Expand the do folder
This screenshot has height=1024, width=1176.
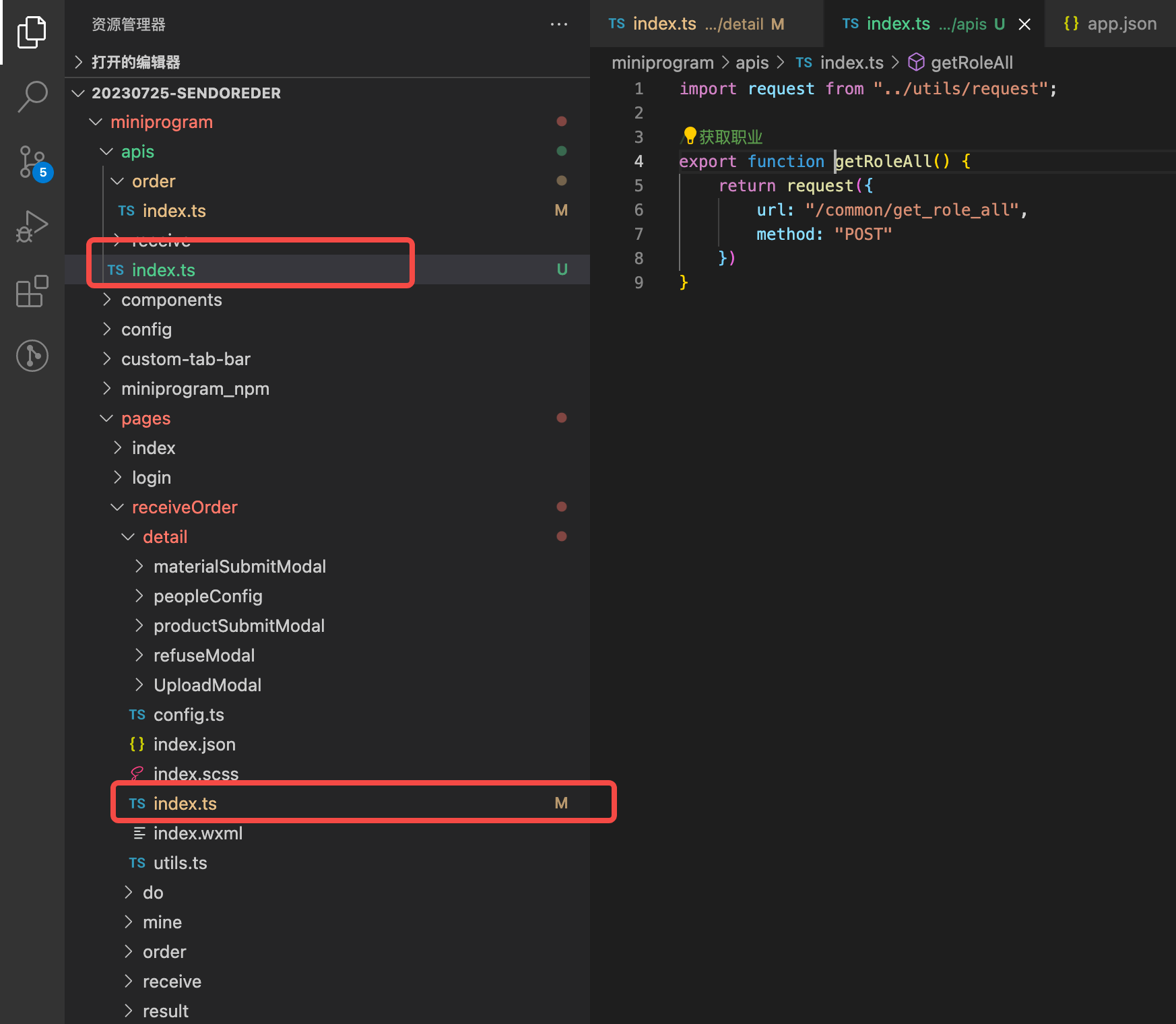tap(327, 893)
